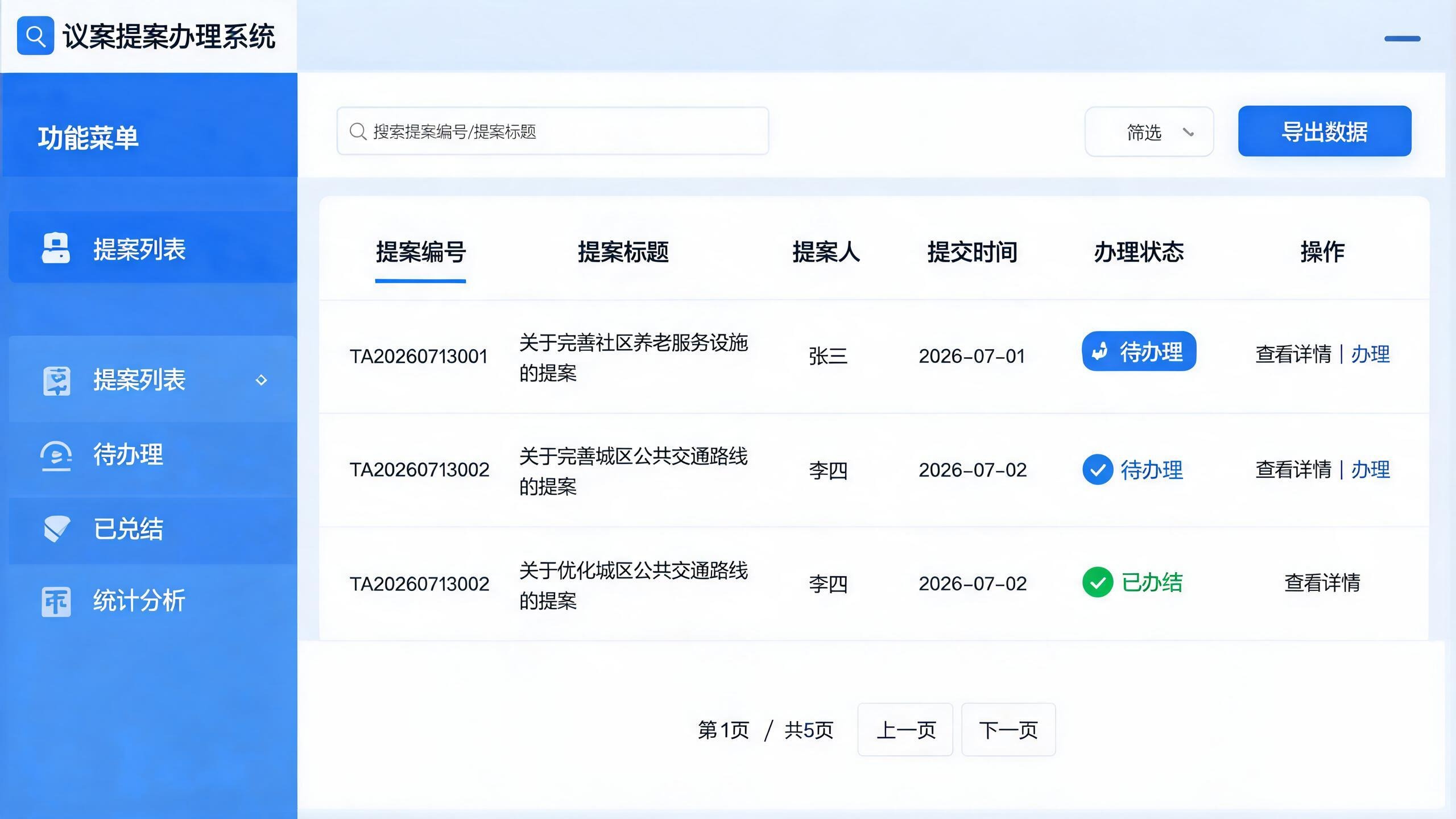The width and height of the screenshot is (1456, 819).
Task: Click the 提案人 column header
Action: click(826, 252)
